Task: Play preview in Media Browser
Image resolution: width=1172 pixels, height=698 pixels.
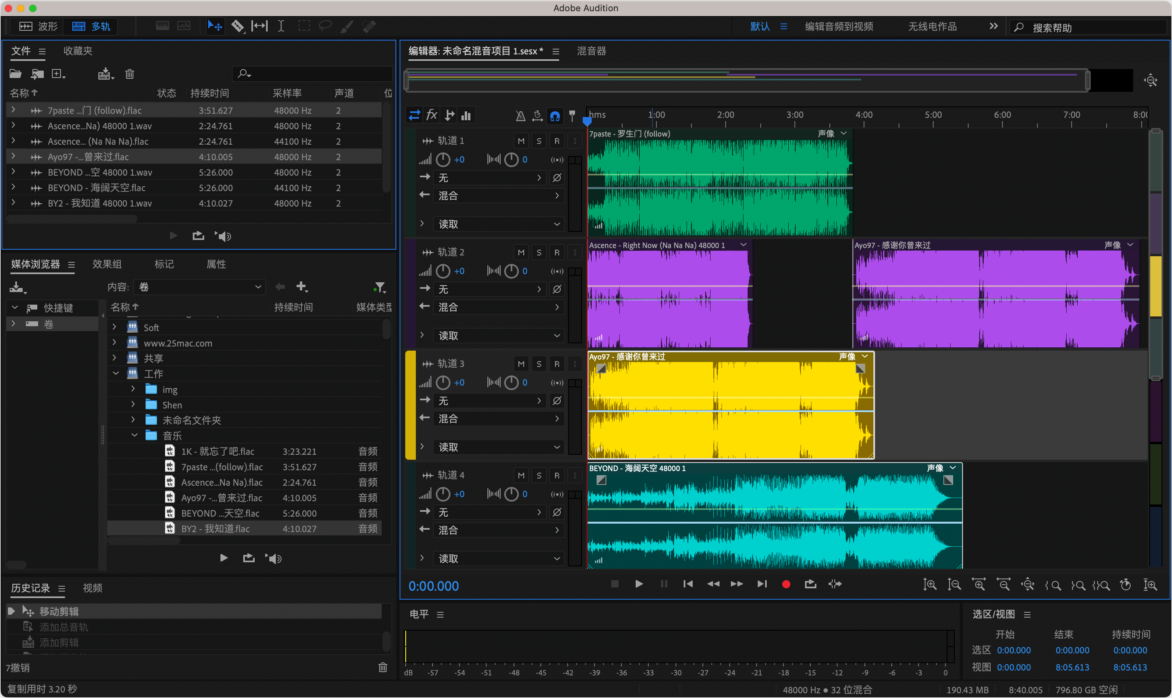Action: coord(223,558)
